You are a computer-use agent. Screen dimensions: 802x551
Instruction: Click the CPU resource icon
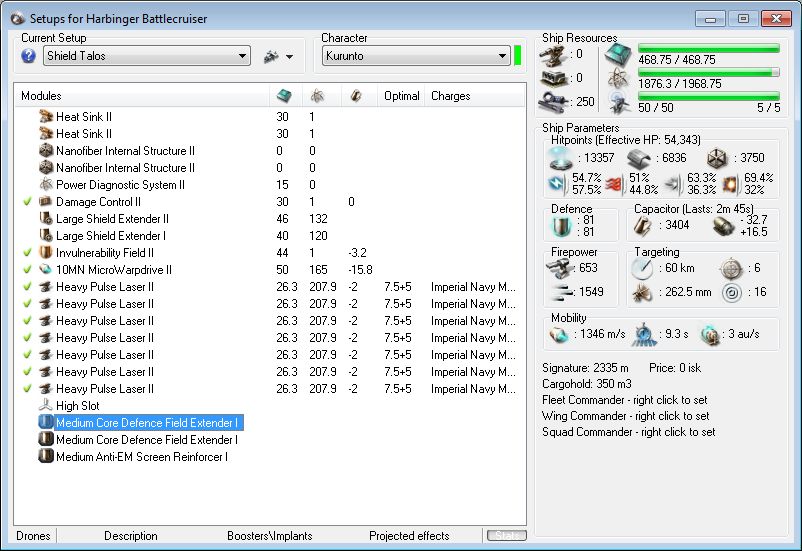[618, 54]
